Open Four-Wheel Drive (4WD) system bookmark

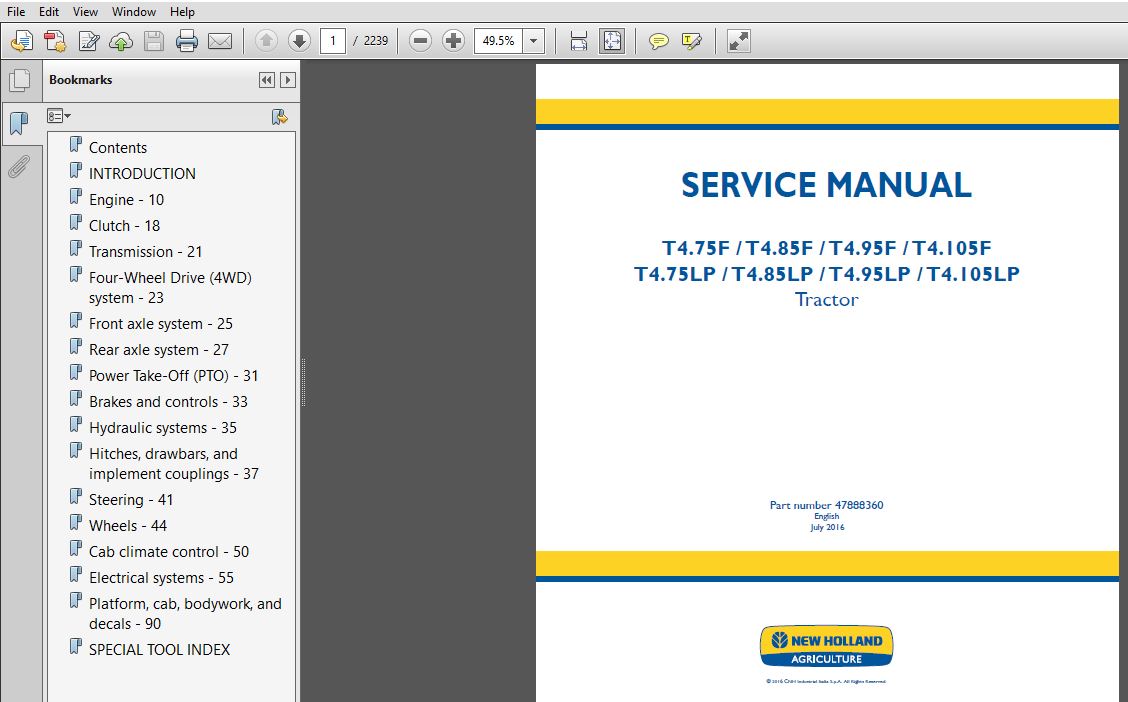[170, 288]
